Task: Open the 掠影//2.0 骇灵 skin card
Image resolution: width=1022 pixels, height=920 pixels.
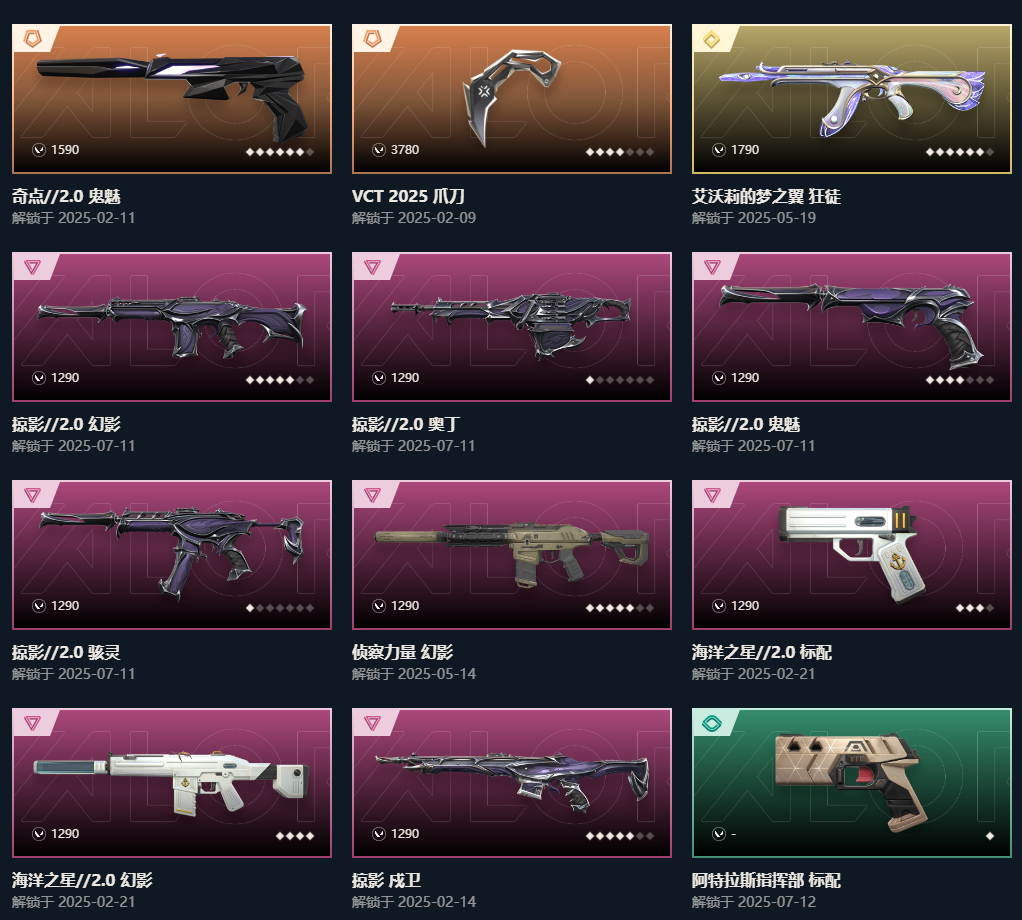Action: pyautogui.click(x=171, y=555)
